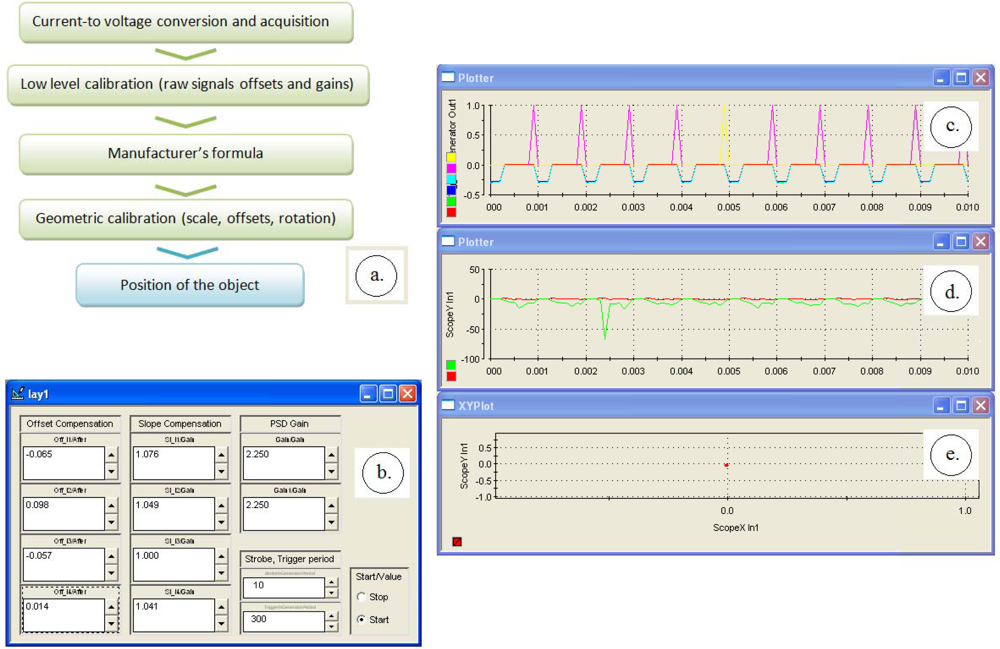
Task: Decrease the trigger period value 300
Action: pos(332,626)
